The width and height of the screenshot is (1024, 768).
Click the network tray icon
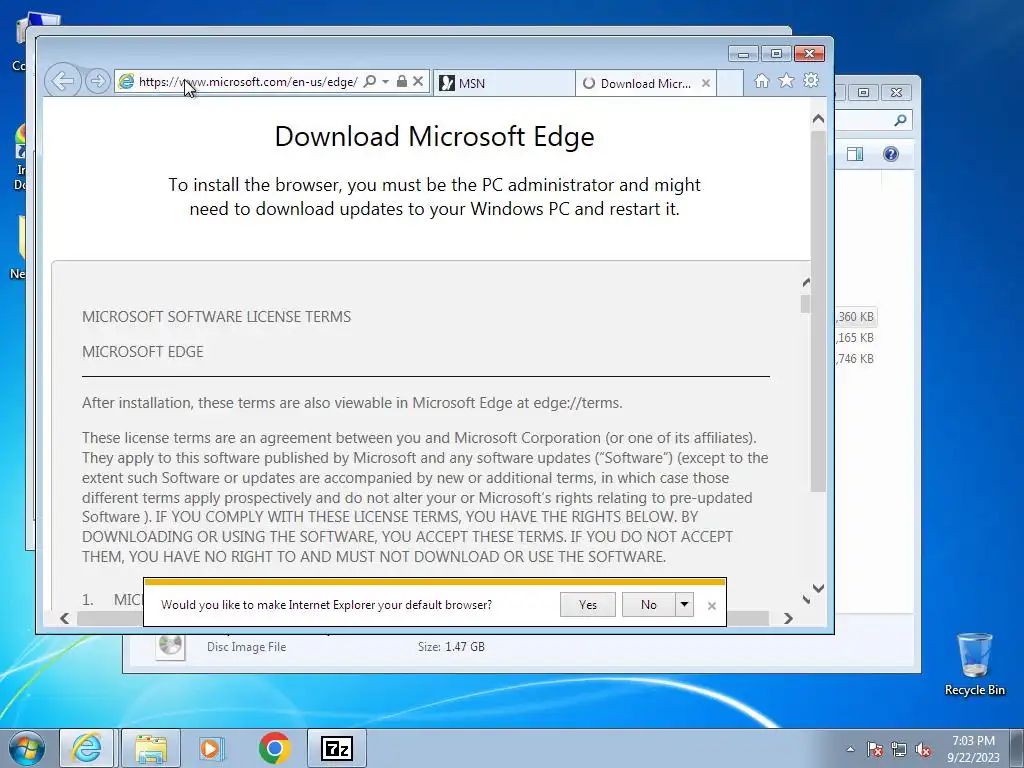click(x=899, y=749)
